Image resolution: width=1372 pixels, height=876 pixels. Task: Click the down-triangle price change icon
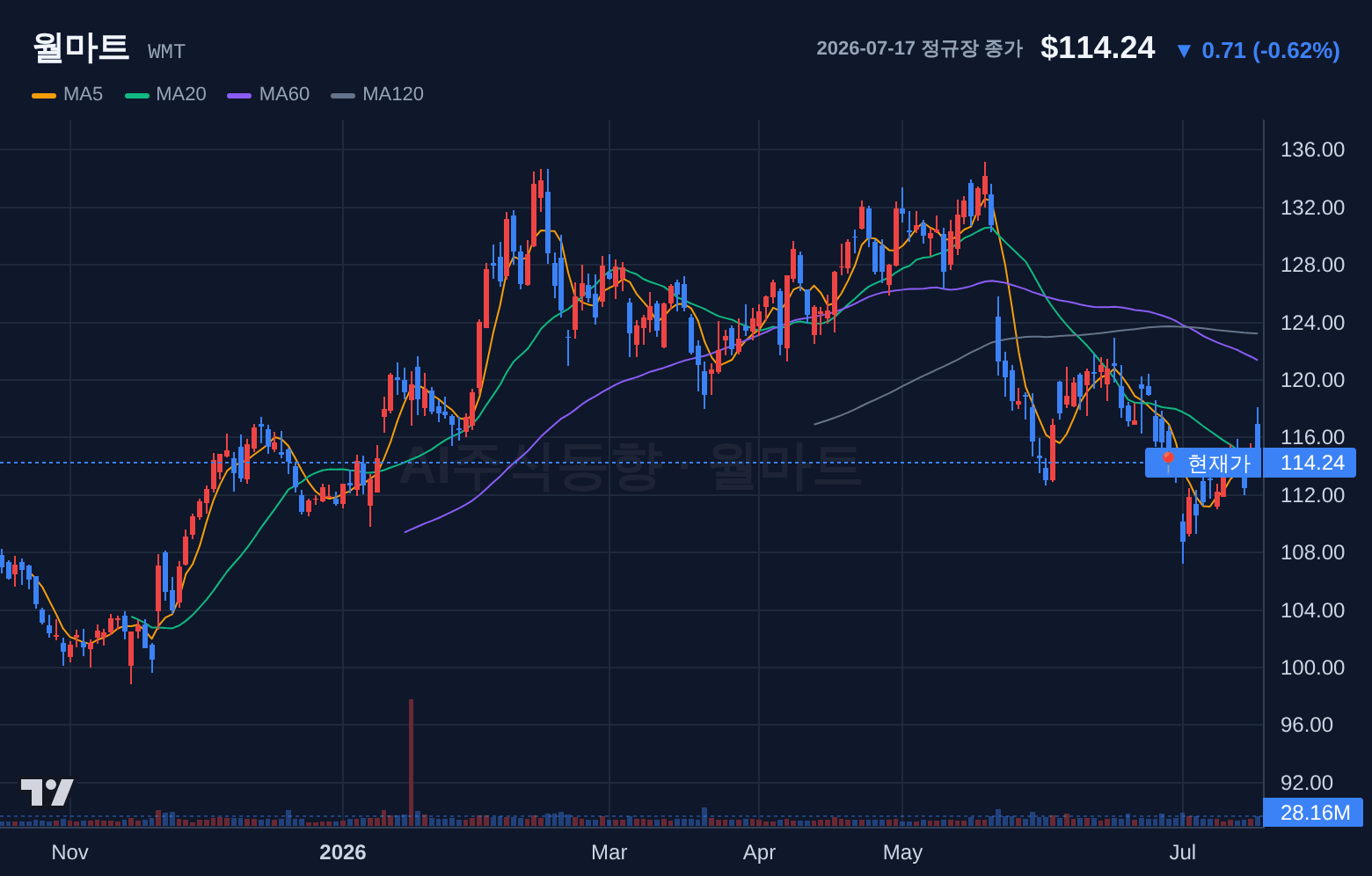1184,51
